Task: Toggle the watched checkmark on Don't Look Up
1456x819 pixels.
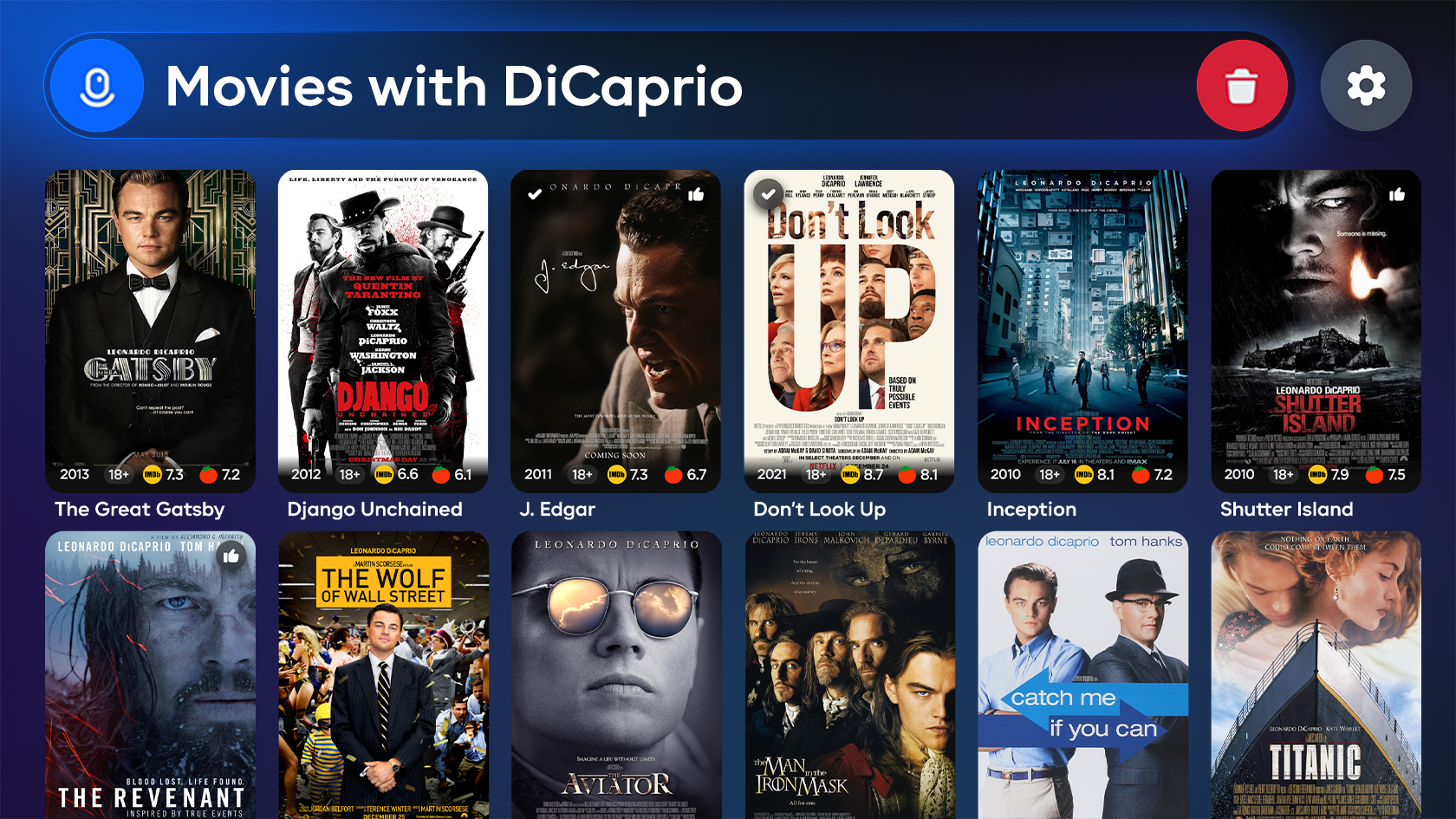Action: (x=769, y=194)
